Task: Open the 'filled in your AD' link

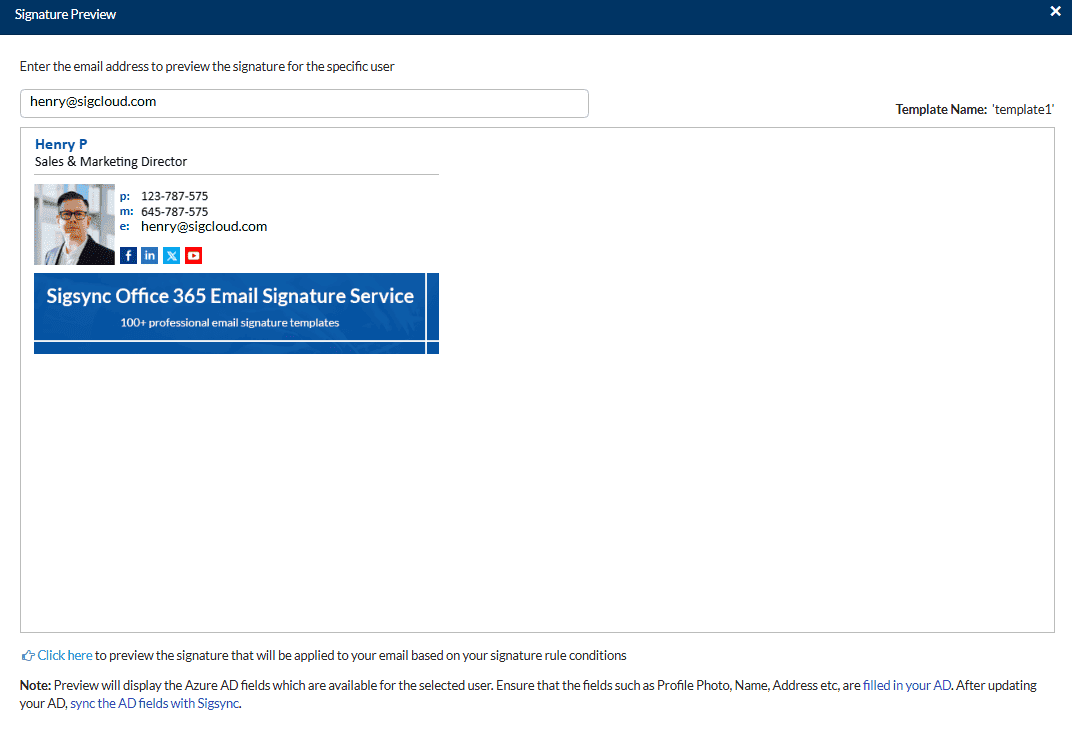Action: [906, 686]
